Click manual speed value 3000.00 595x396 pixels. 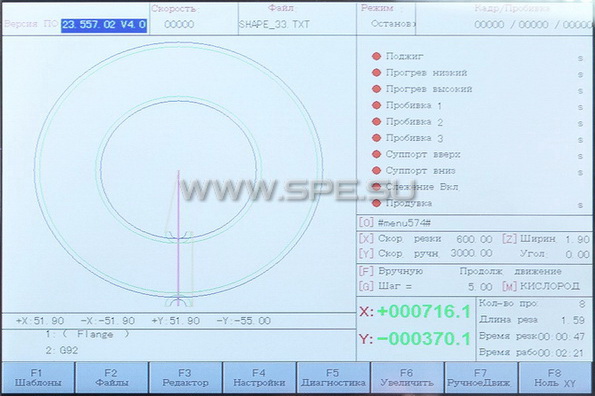pos(471,253)
